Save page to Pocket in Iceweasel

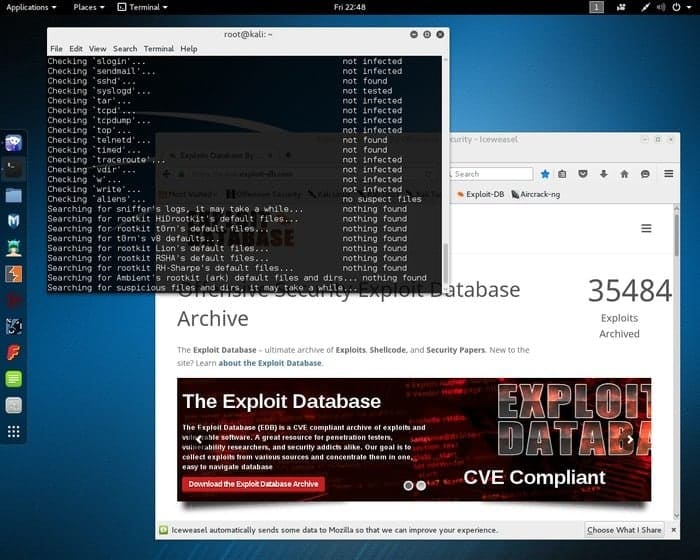pos(583,174)
